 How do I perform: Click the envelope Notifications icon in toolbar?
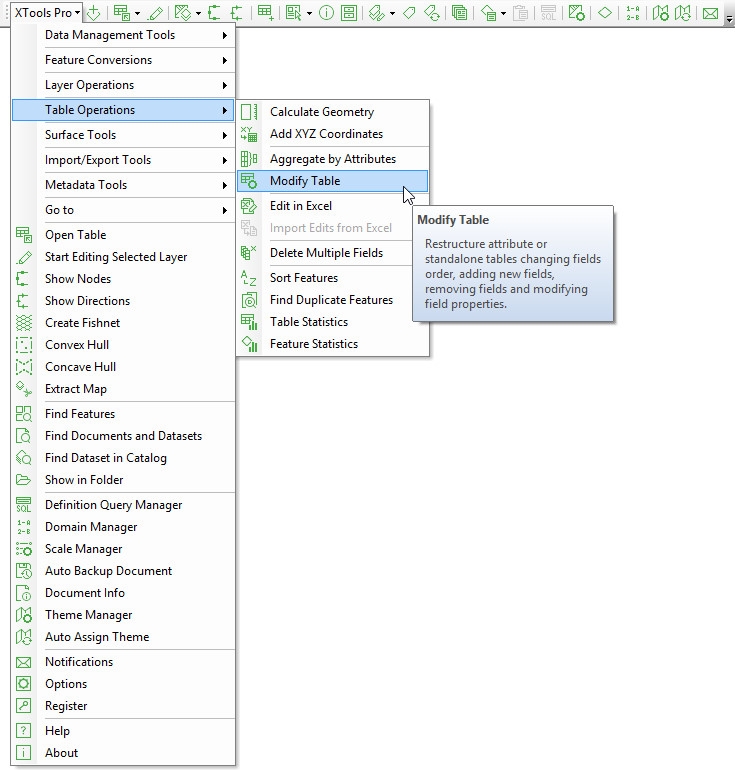point(710,13)
